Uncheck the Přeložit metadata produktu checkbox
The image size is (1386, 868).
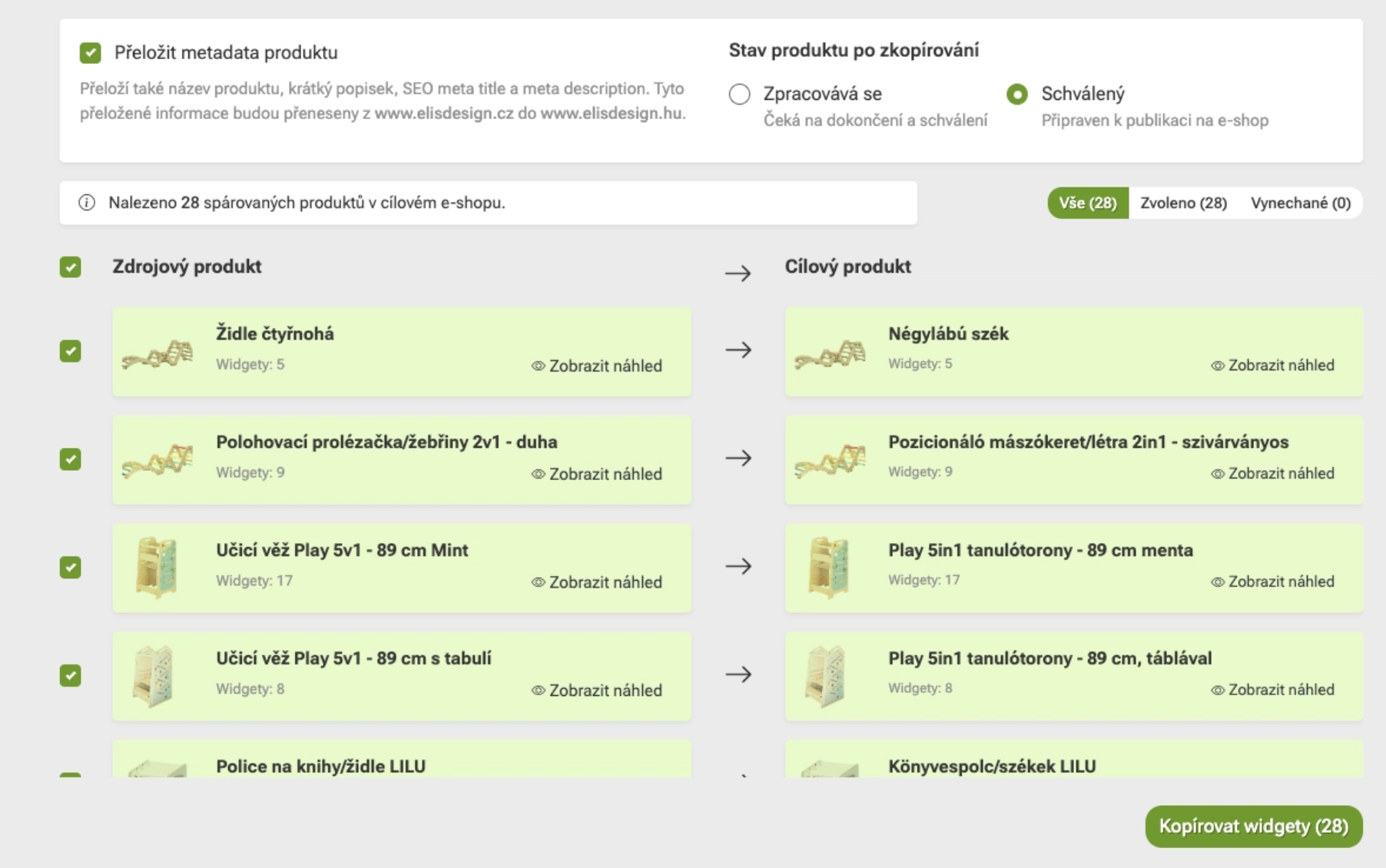(x=91, y=53)
